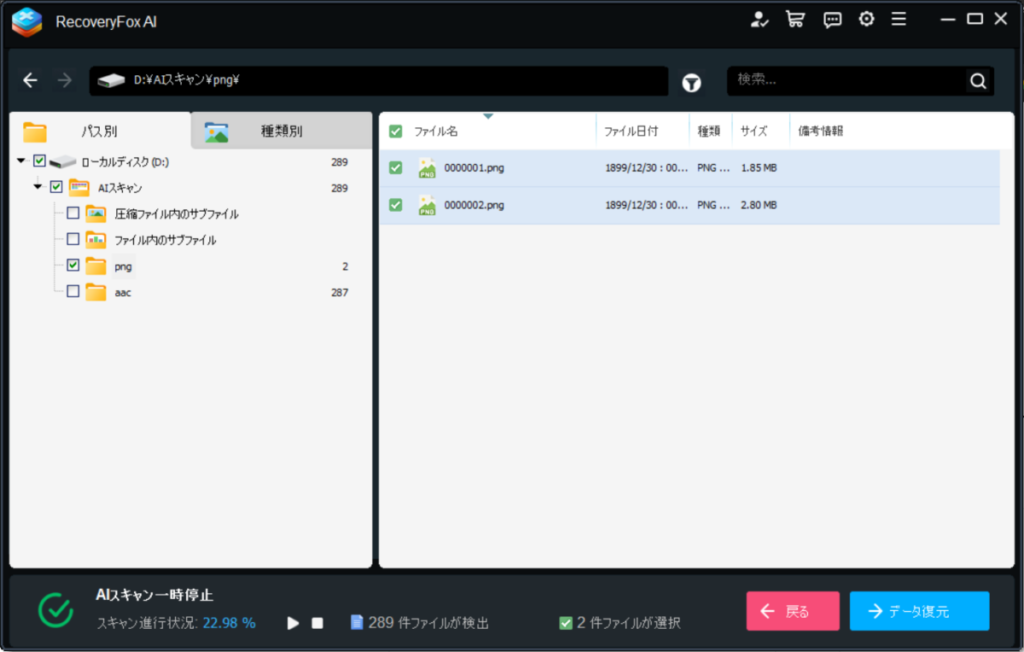Click the user account icon in title bar
This screenshot has height=652, width=1024.
pos(759,19)
